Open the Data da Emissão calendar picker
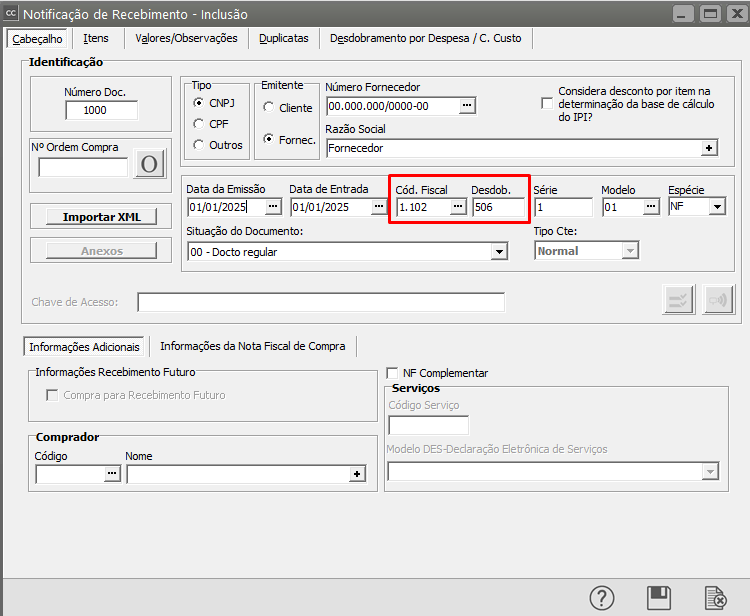 coord(274,207)
